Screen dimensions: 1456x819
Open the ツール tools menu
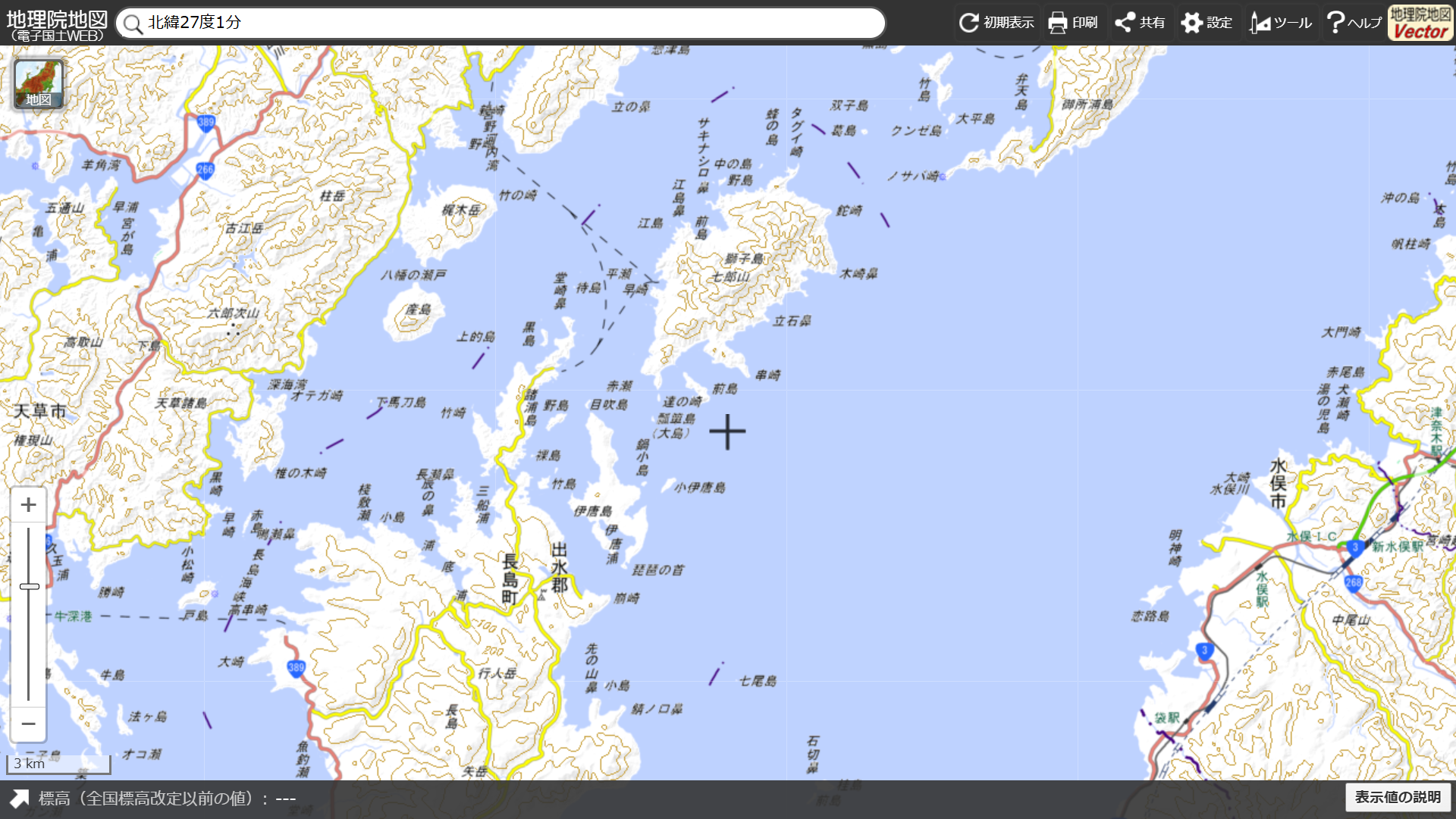coord(1280,23)
